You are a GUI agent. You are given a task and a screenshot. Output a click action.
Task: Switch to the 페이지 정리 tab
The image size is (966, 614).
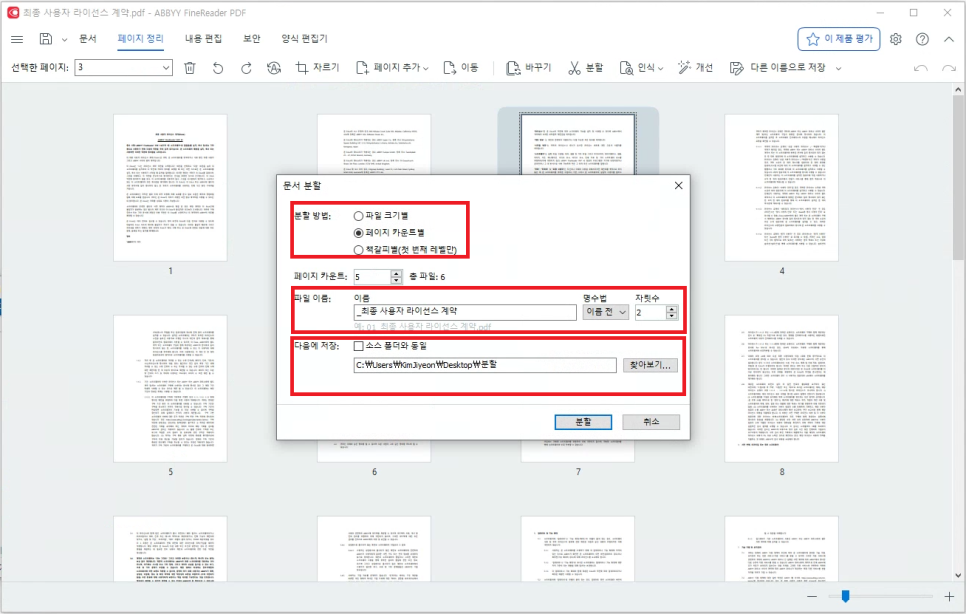click(x=140, y=39)
